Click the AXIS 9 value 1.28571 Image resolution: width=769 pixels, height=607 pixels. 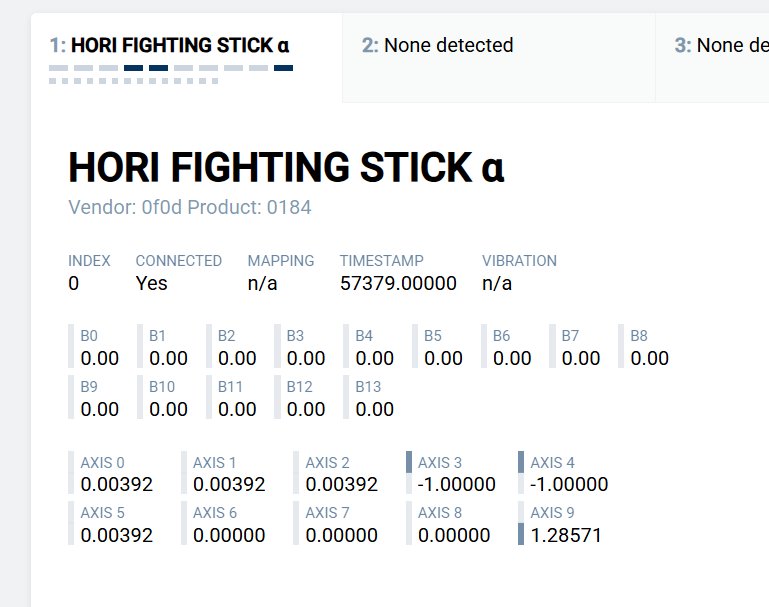point(566,535)
